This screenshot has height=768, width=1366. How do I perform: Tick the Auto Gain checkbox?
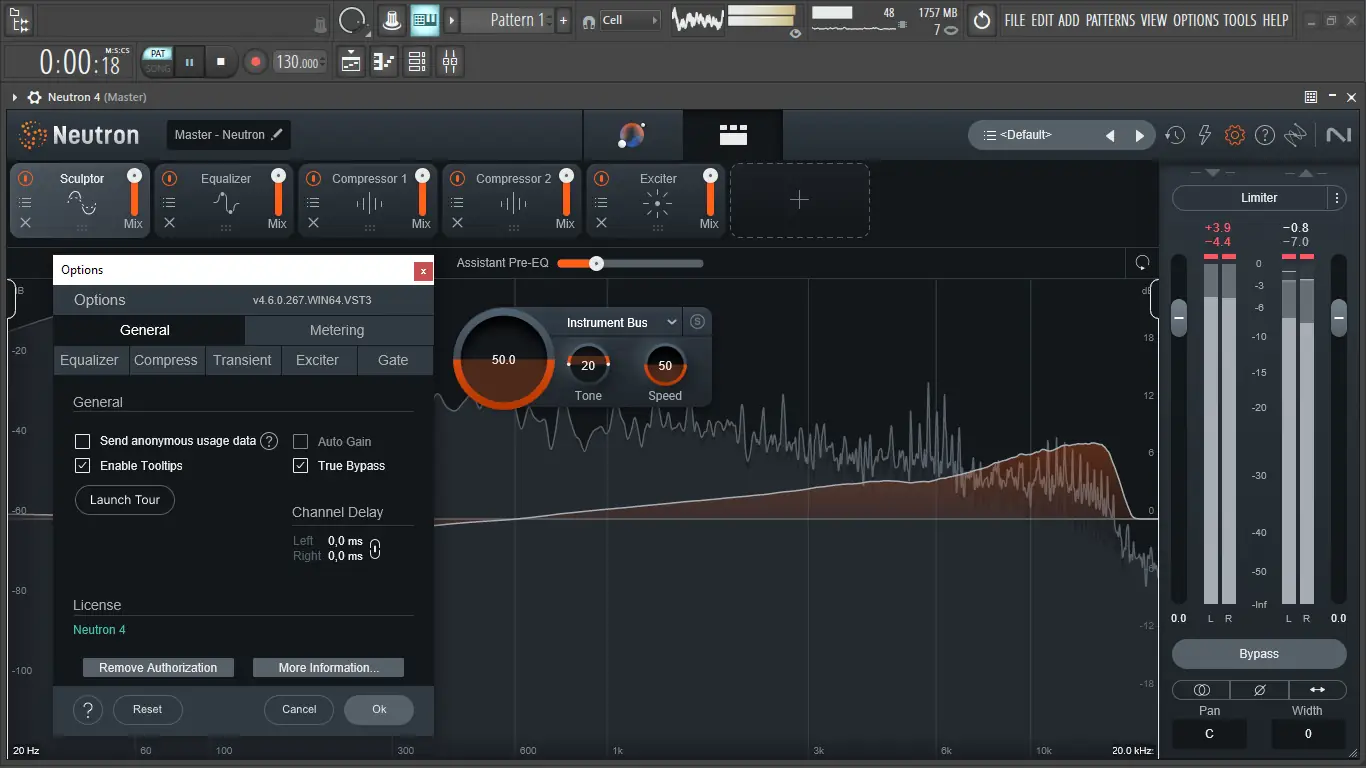pyautogui.click(x=300, y=441)
